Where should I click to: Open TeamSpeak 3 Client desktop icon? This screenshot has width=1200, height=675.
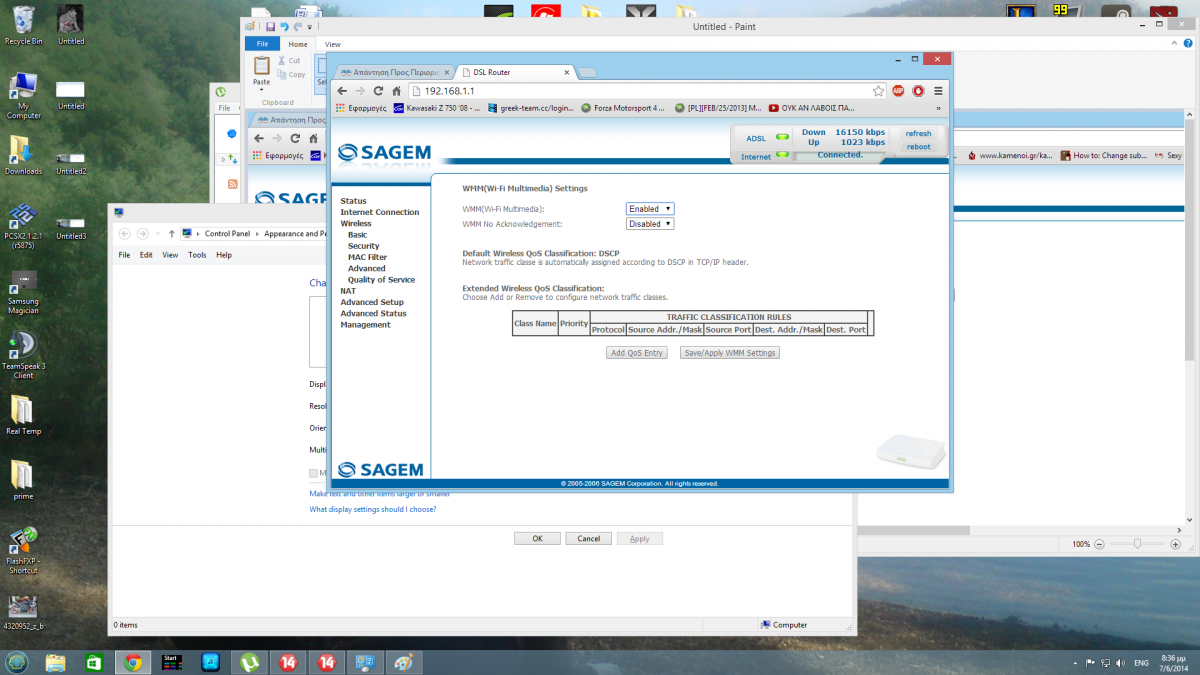click(x=23, y=356)
